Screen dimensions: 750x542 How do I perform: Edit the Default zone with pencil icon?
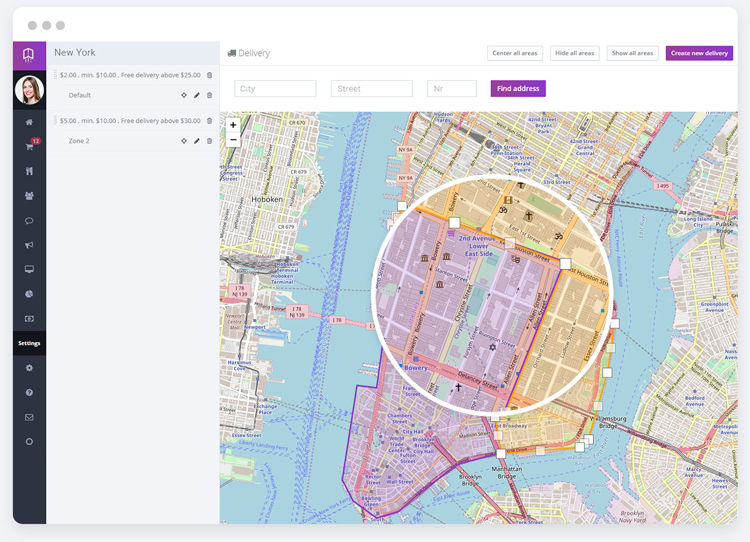point(197,95)
